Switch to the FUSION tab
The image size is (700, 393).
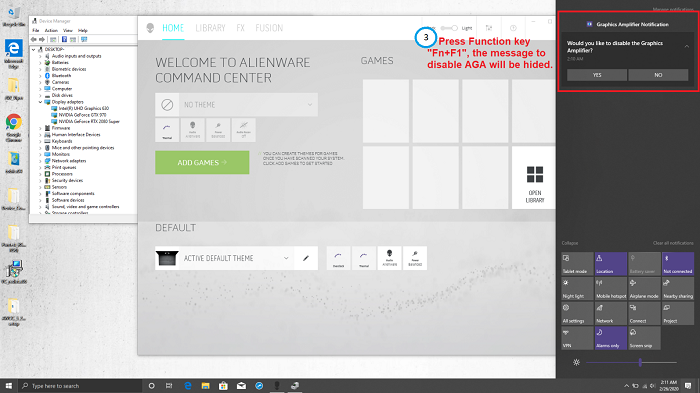[269, 28]
